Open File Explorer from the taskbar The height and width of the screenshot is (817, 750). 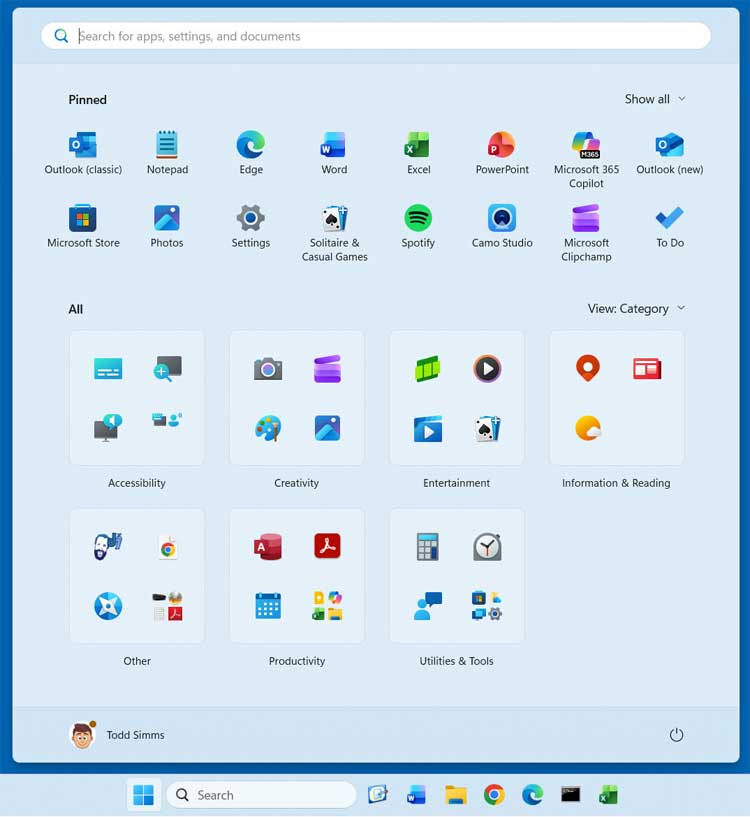click(x=456, y=795)
